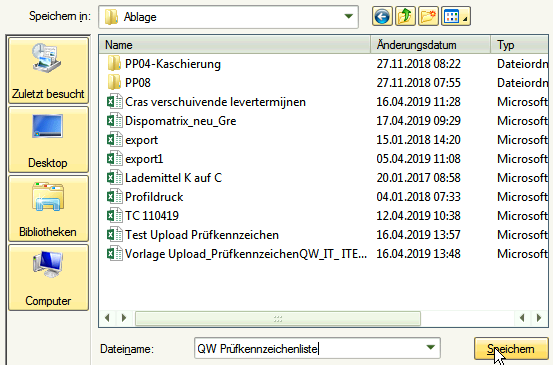Click the Excel icon of Profildruck
553x365 pixels.
(x=114, y=197)
